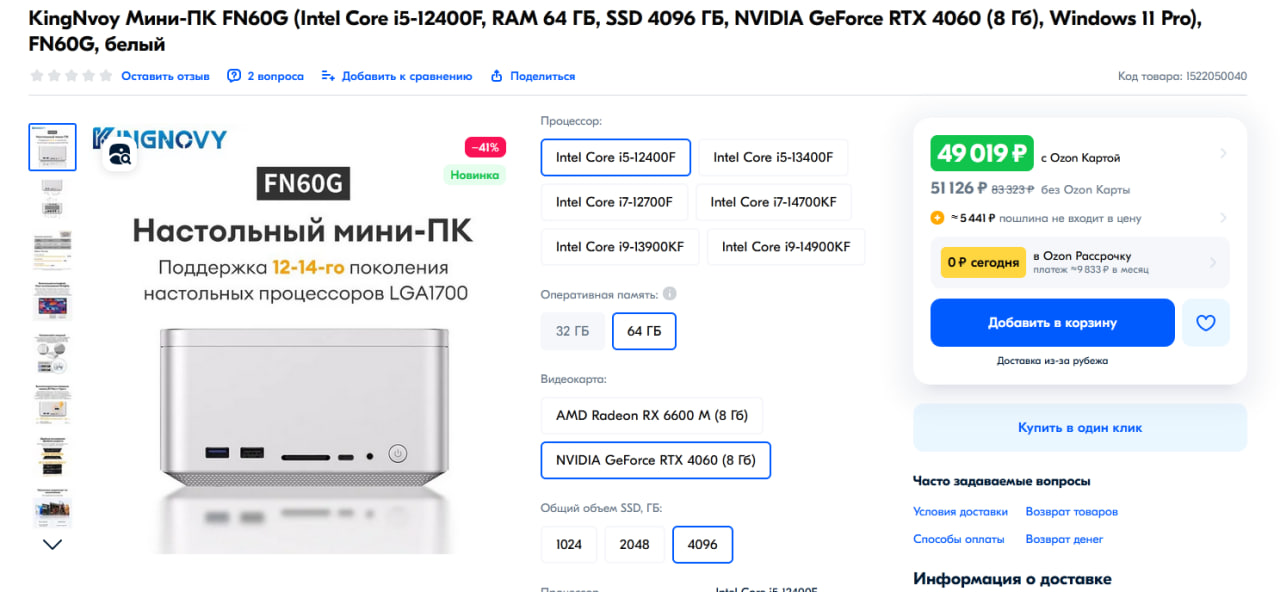This screenshot has width=1280, height=592.
Task: Select the 2048 GB SSD option
Action: [x=634, y=545]
